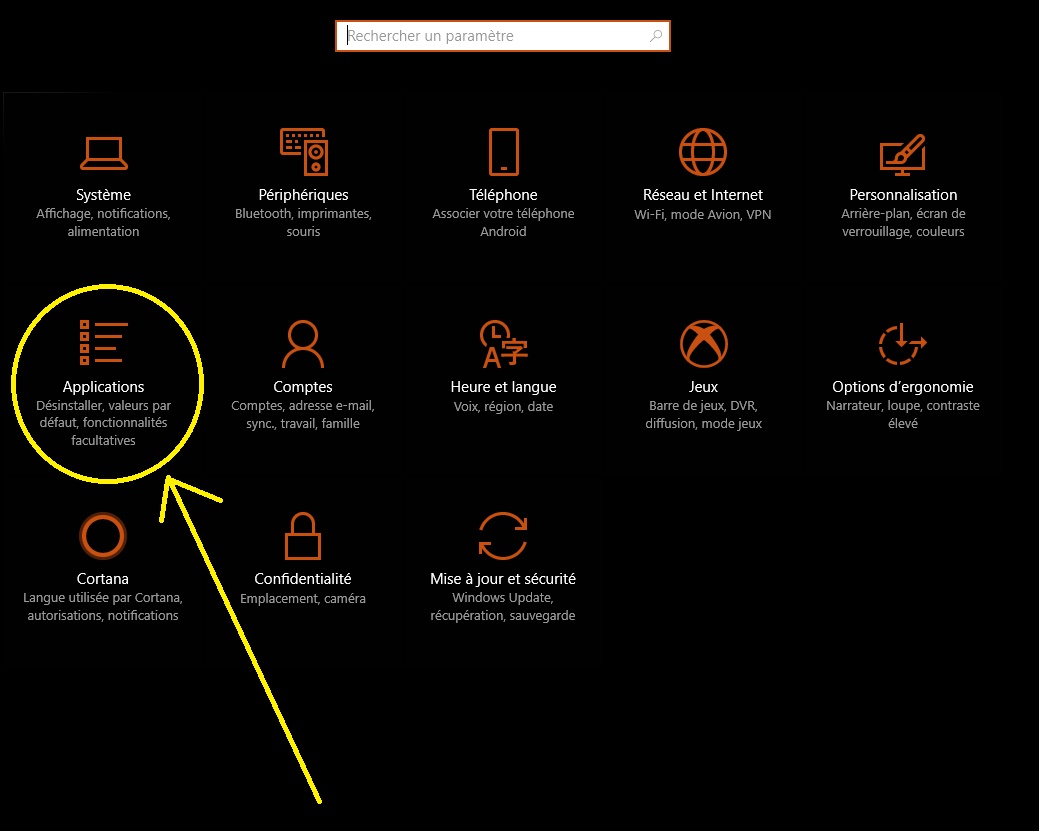Open the Jeux Xbox icon
This screenshot has width=1039, height=831.
coord(704,344)
